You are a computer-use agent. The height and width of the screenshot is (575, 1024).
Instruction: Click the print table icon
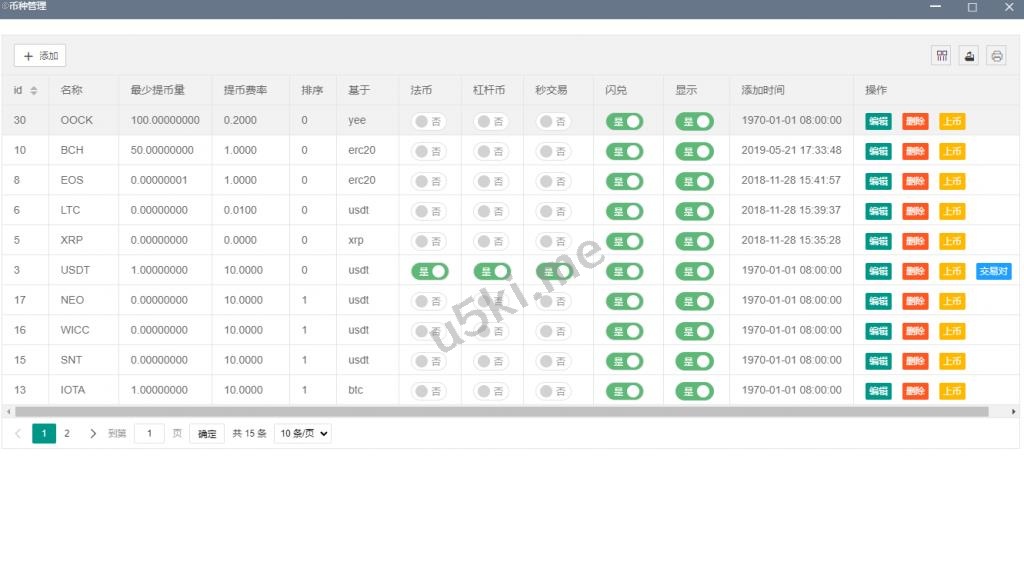996,56
